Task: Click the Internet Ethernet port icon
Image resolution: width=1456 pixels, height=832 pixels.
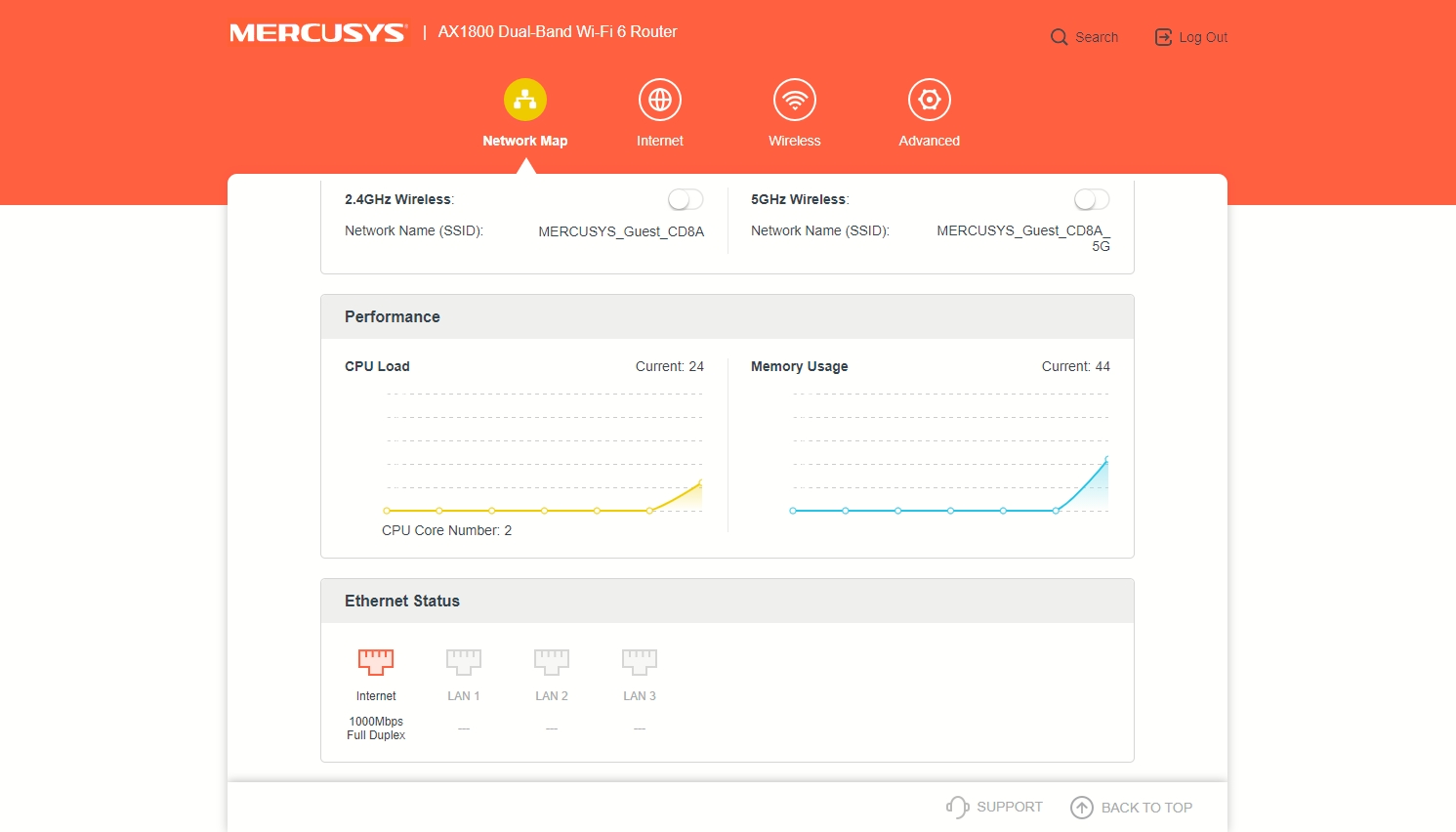Action: pos(376,661)
